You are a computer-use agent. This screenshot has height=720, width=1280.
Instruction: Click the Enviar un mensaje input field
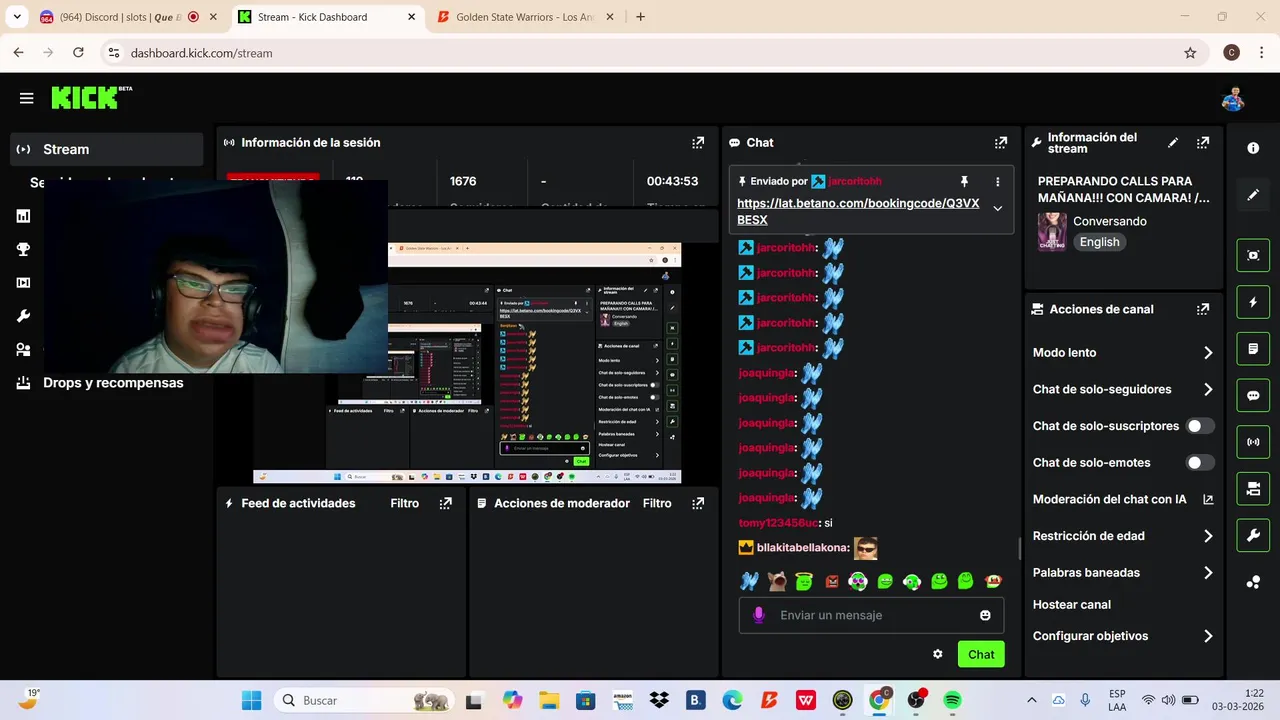(871, 615)
